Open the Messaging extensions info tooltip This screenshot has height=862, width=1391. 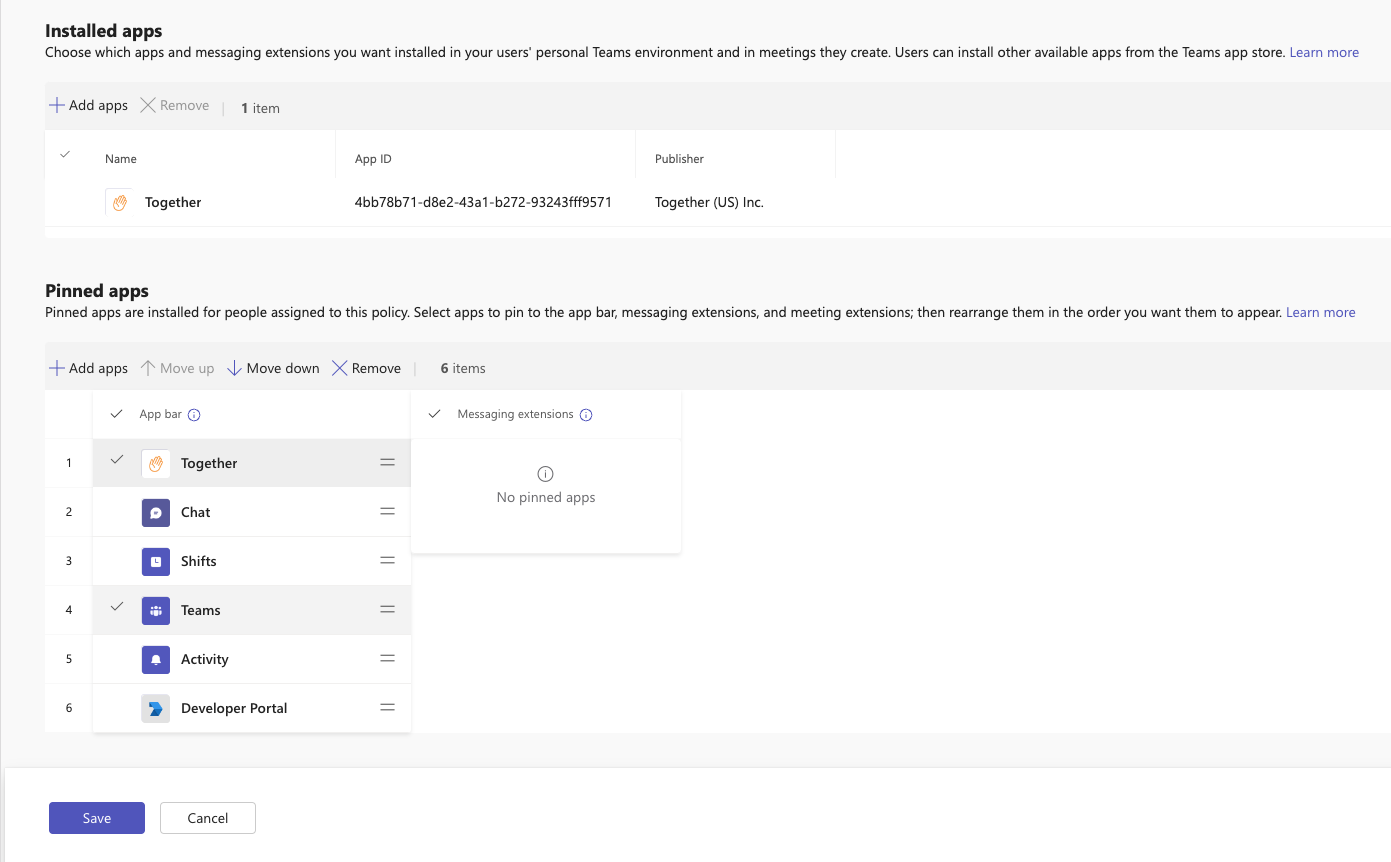pyautogui.click(x=586, y=414)
